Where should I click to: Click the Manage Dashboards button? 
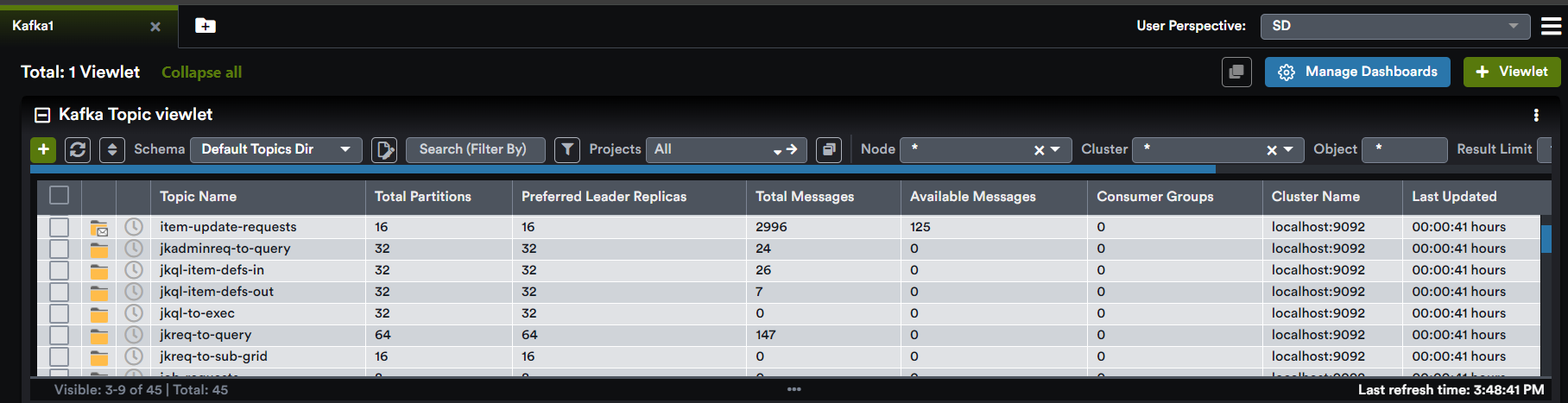point(1357,72)
